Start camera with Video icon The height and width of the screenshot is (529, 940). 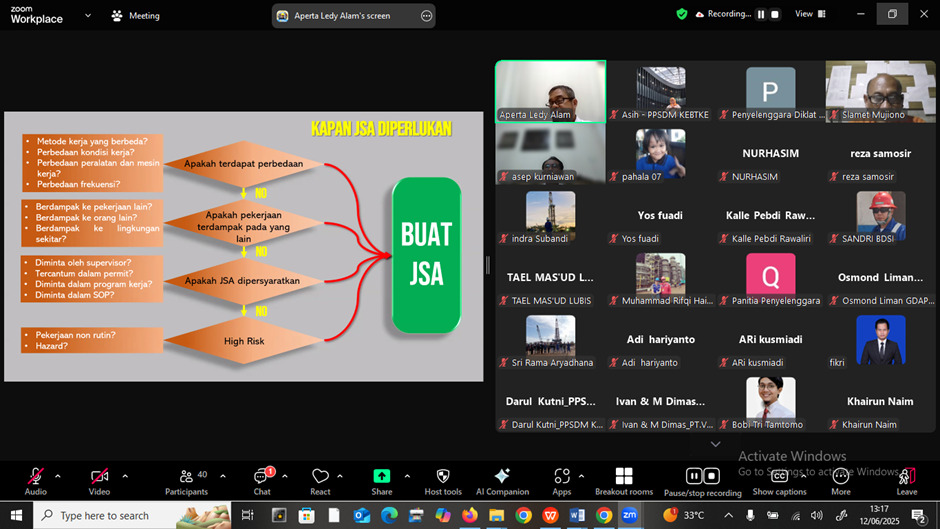tap(100, 476)
